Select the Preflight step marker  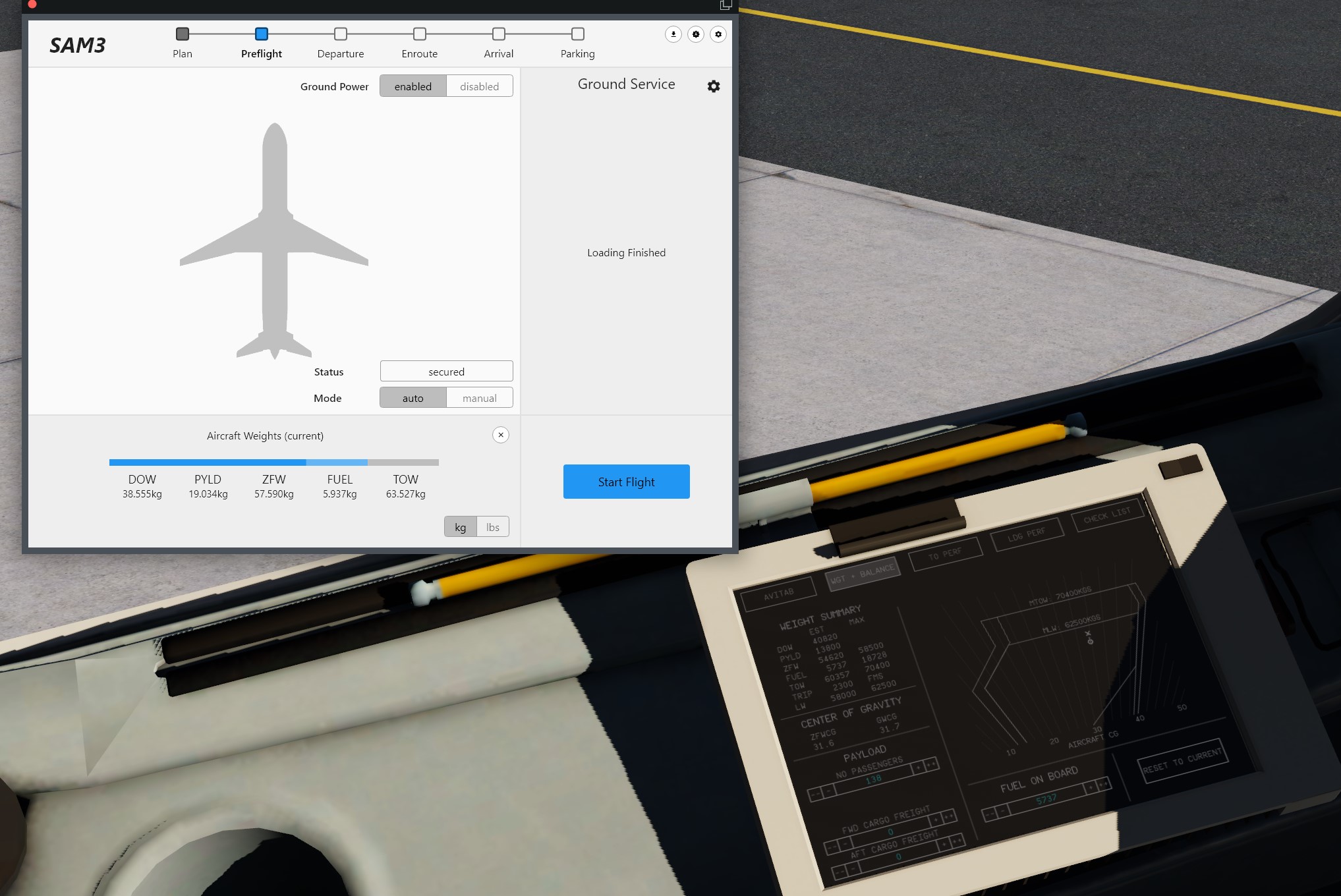point(262,34)
